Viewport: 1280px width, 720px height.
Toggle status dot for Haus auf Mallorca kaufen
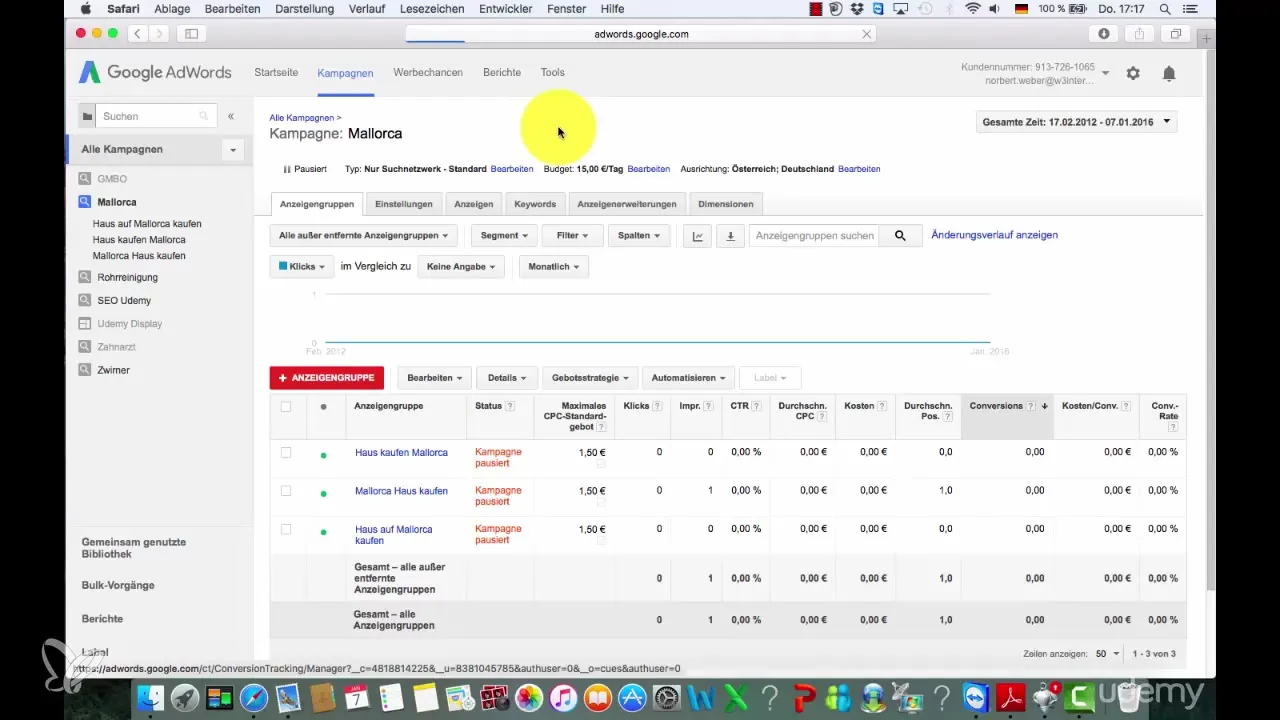323,532
